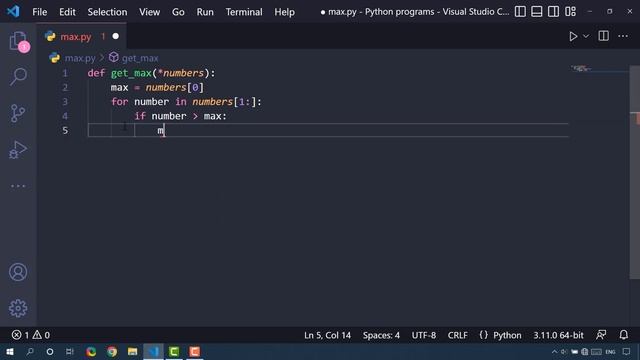Customize editor layout

pyautogui.click(x=571, y=11)
